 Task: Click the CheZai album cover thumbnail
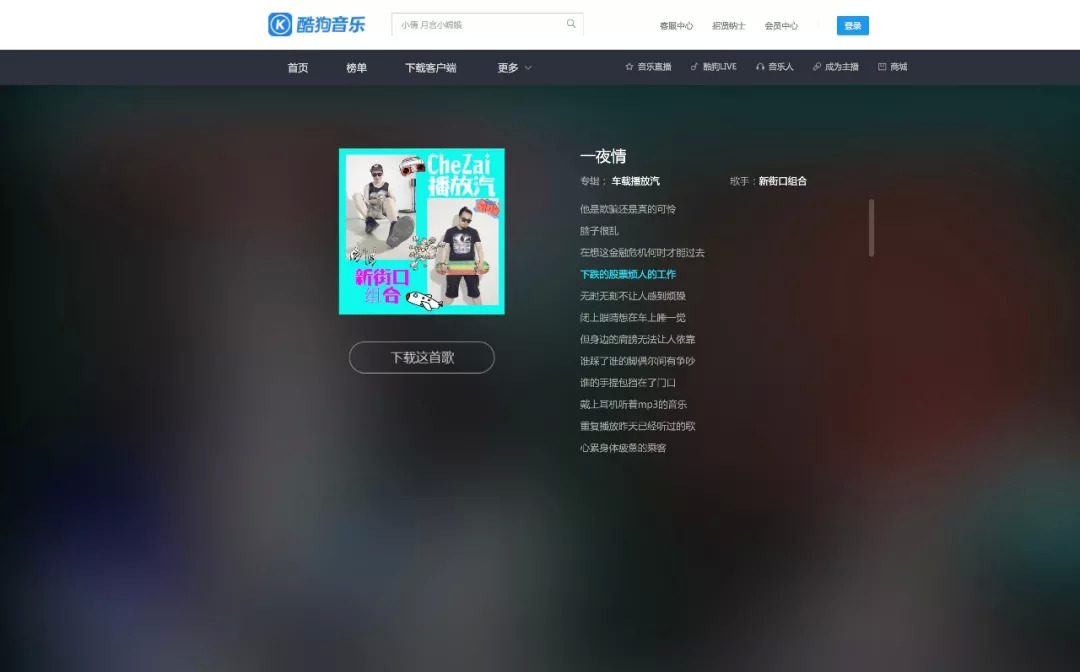pyautogui.click(x=422, y=231)
